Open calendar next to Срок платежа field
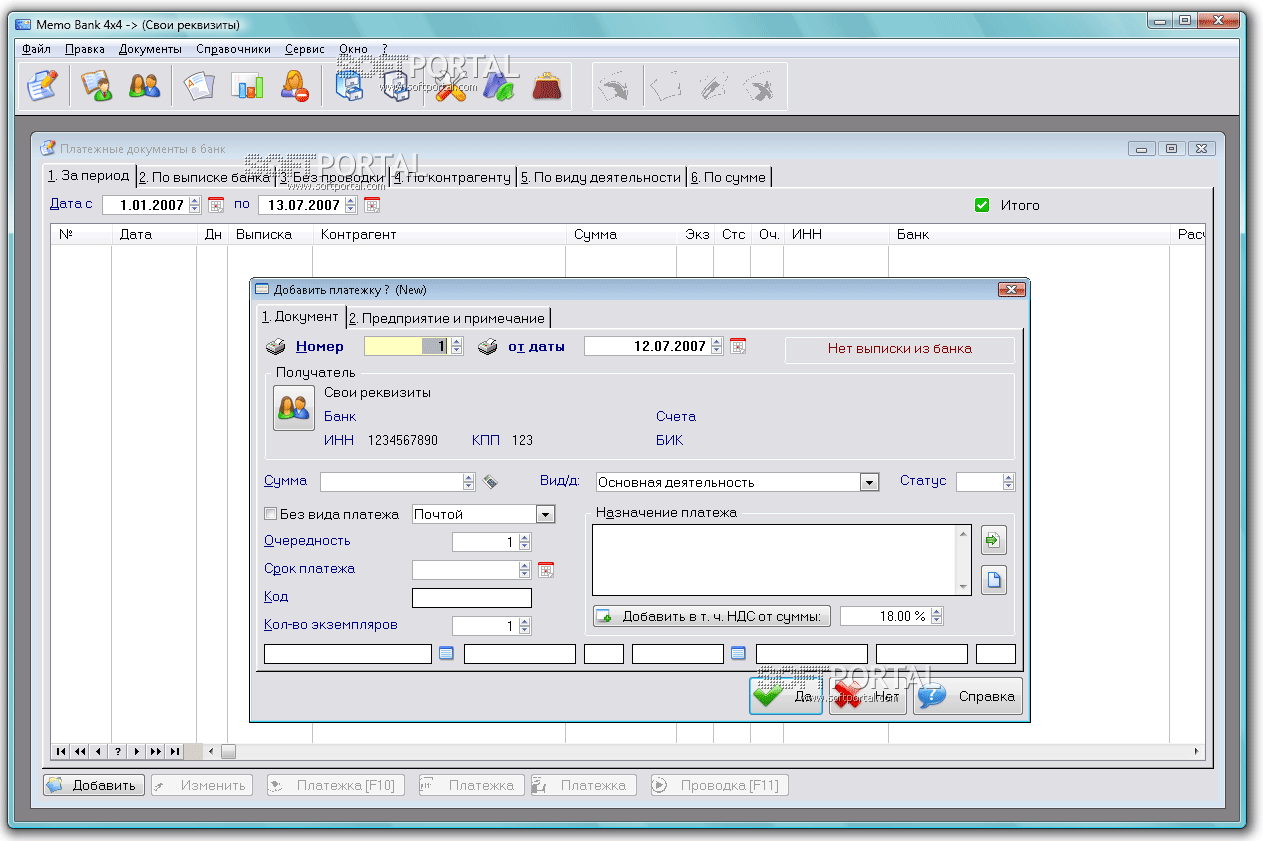Viewport: 1263px width, 841px height. (546, 570)
